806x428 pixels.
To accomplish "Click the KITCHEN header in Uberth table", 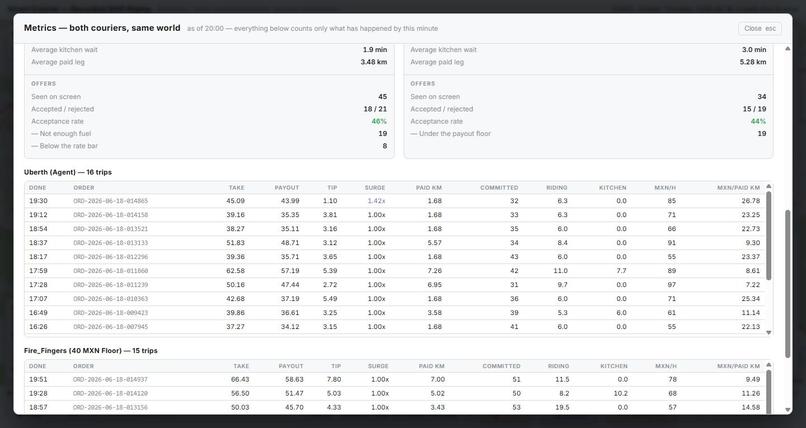I will [x=613, y=188].
